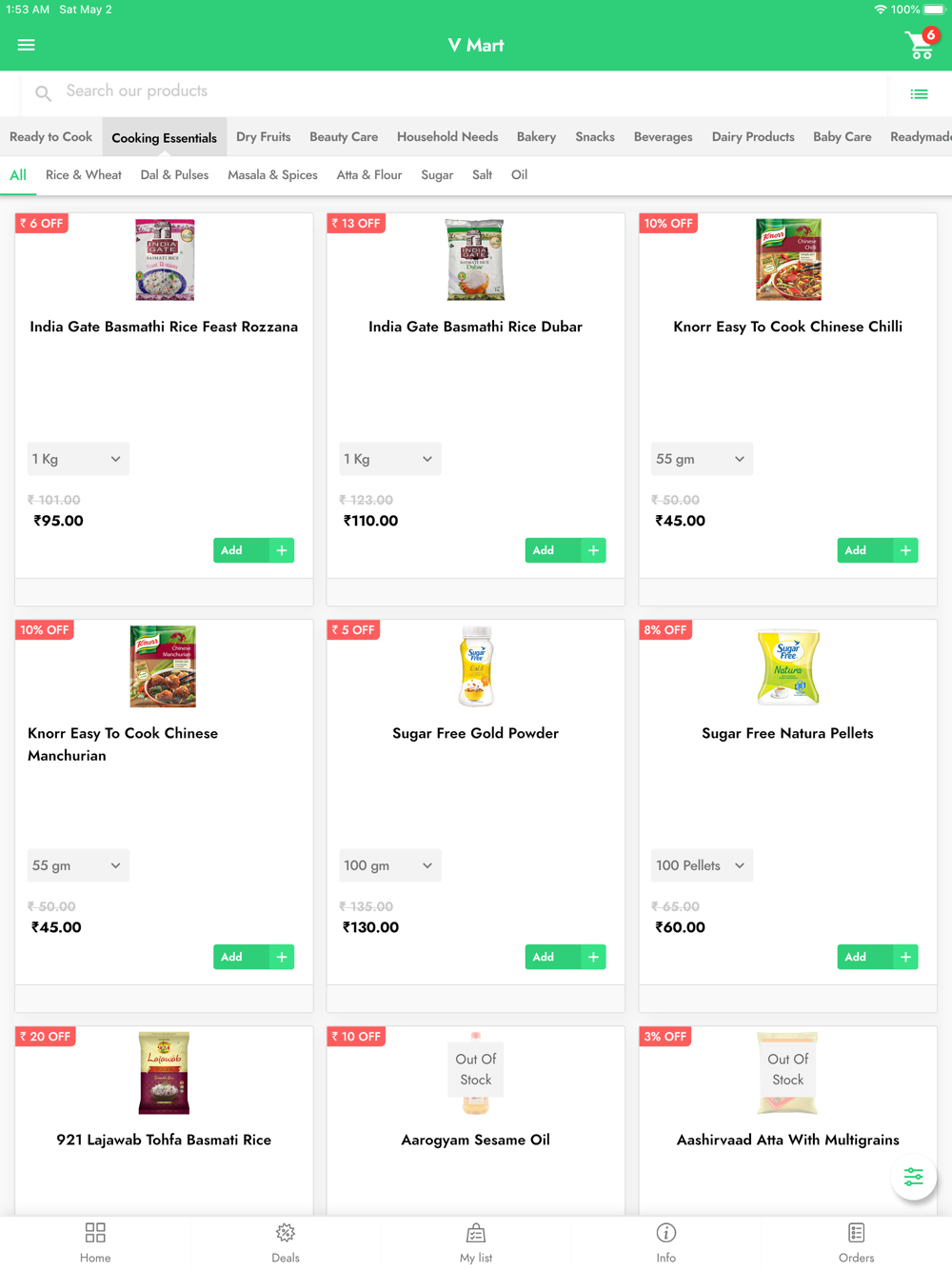Switch to list view icon
The width and height of the screenshot is (952, 1270).
pyautogui.click(x=919, y=93)
